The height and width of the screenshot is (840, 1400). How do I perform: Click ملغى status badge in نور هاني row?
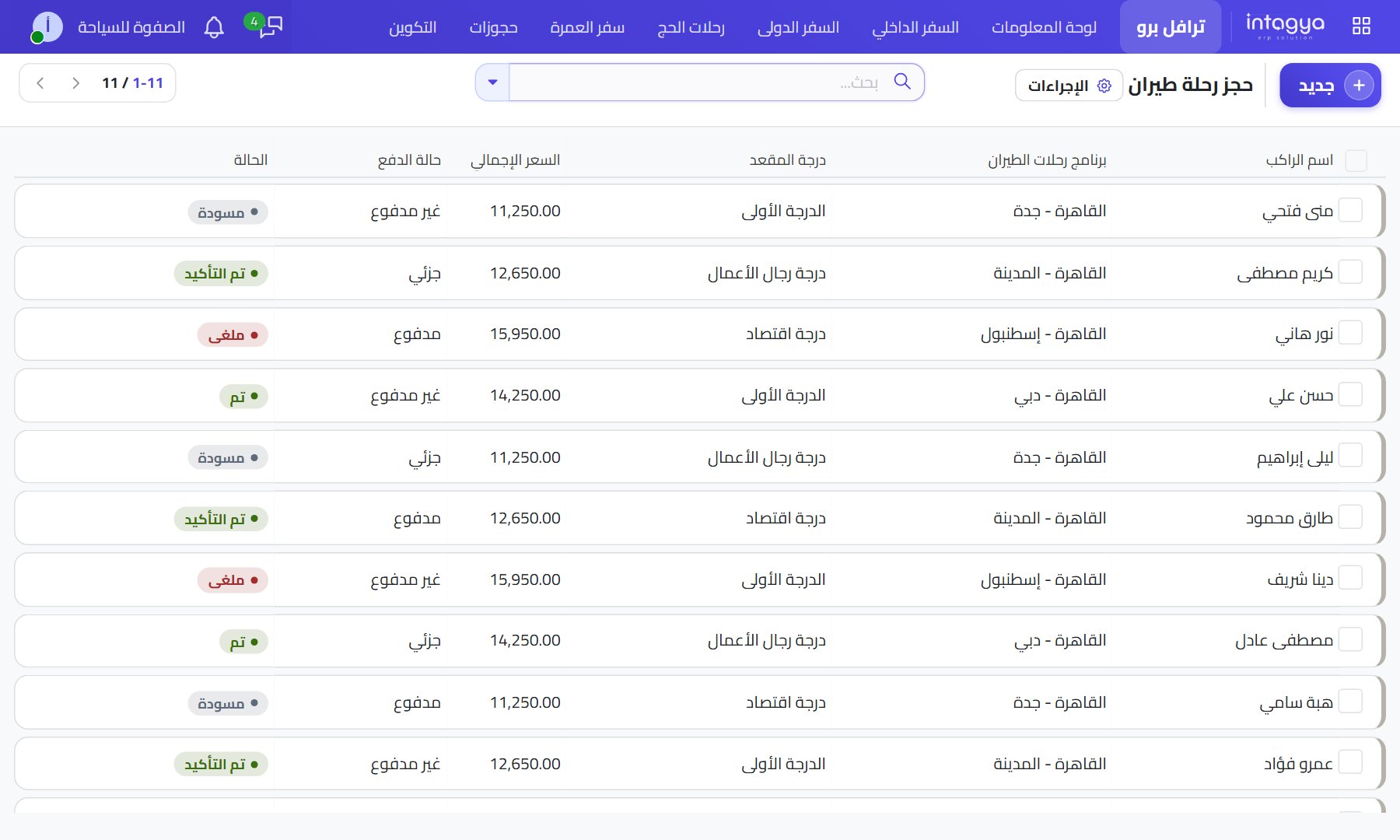pos(233,334)
